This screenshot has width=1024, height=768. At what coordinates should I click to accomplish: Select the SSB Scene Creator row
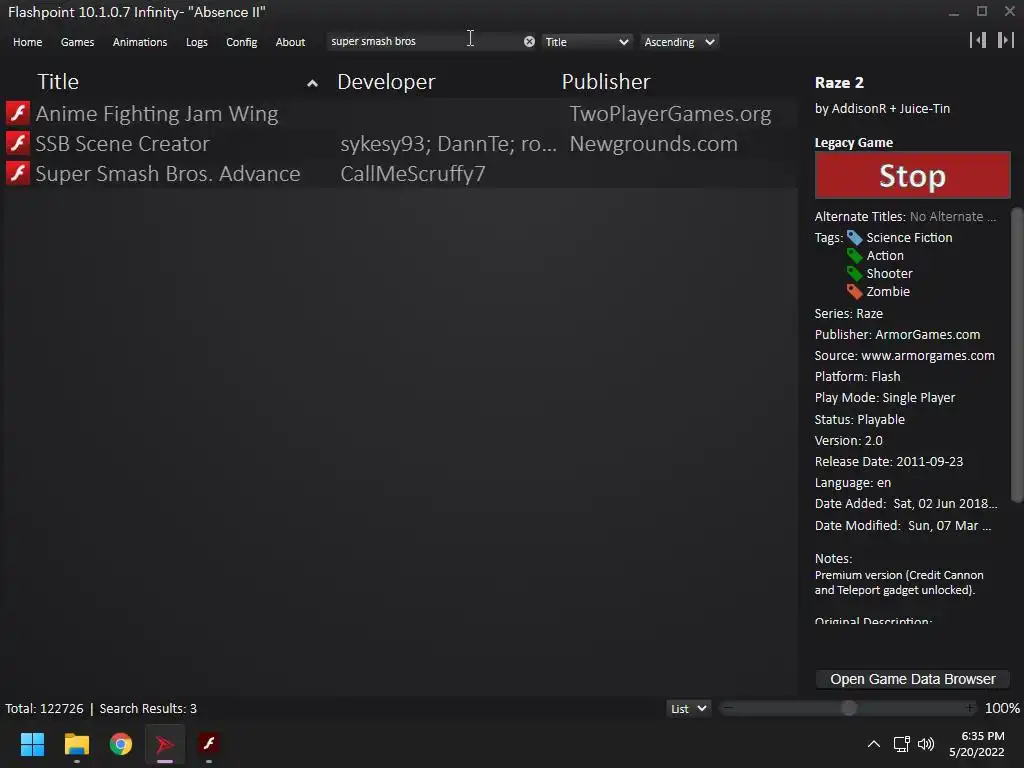click(x=401, y=143)
